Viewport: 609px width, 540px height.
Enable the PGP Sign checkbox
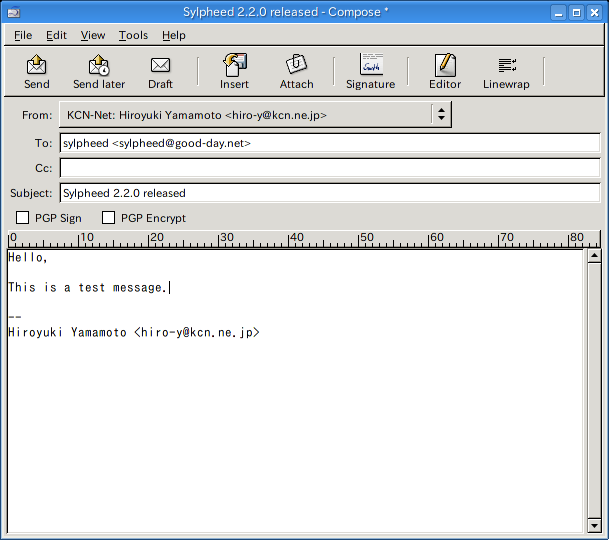pyautogui.click(x=22, y=218)
